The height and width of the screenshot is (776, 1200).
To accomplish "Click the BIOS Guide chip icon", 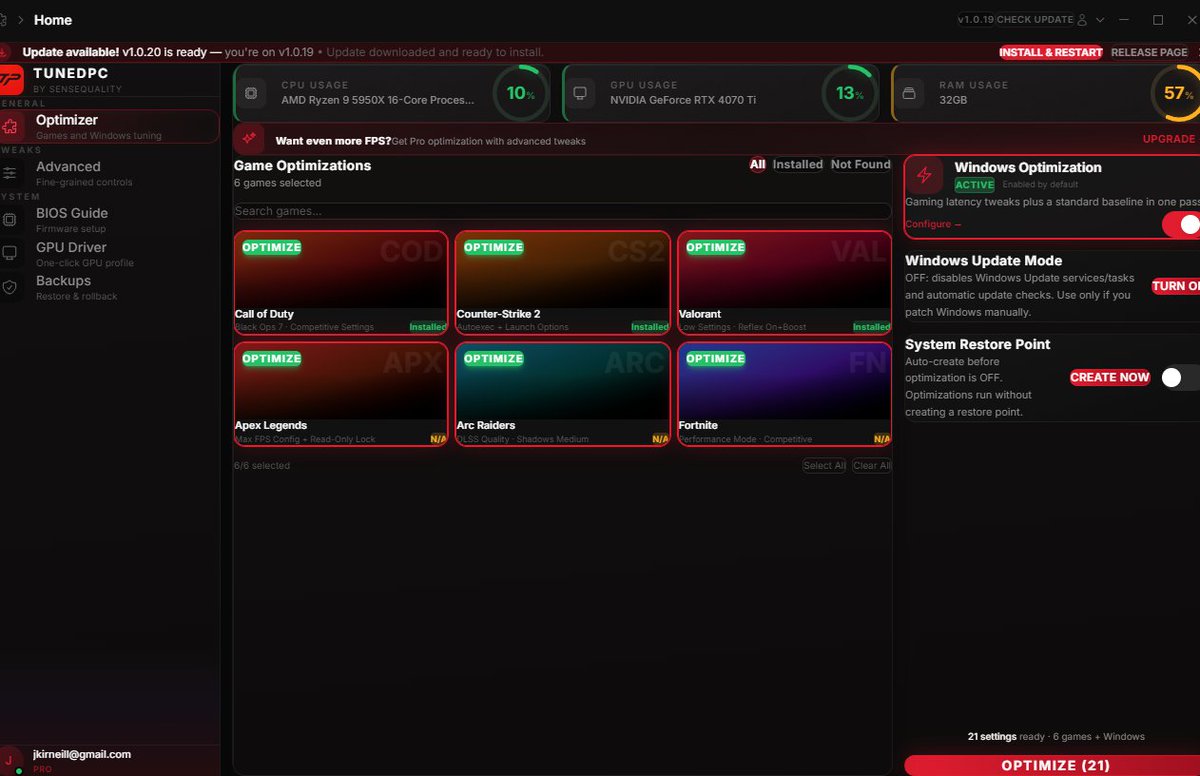I will click(x=10, y=219).
